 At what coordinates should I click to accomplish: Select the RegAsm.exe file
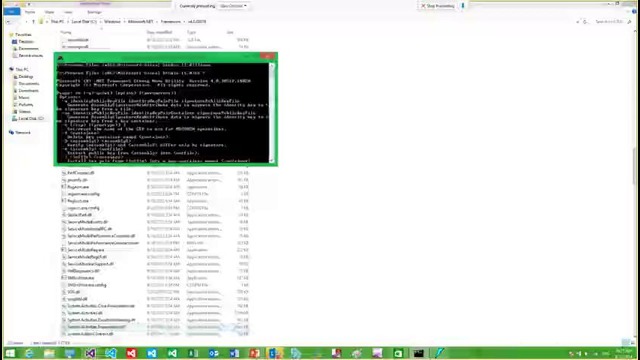78,187
